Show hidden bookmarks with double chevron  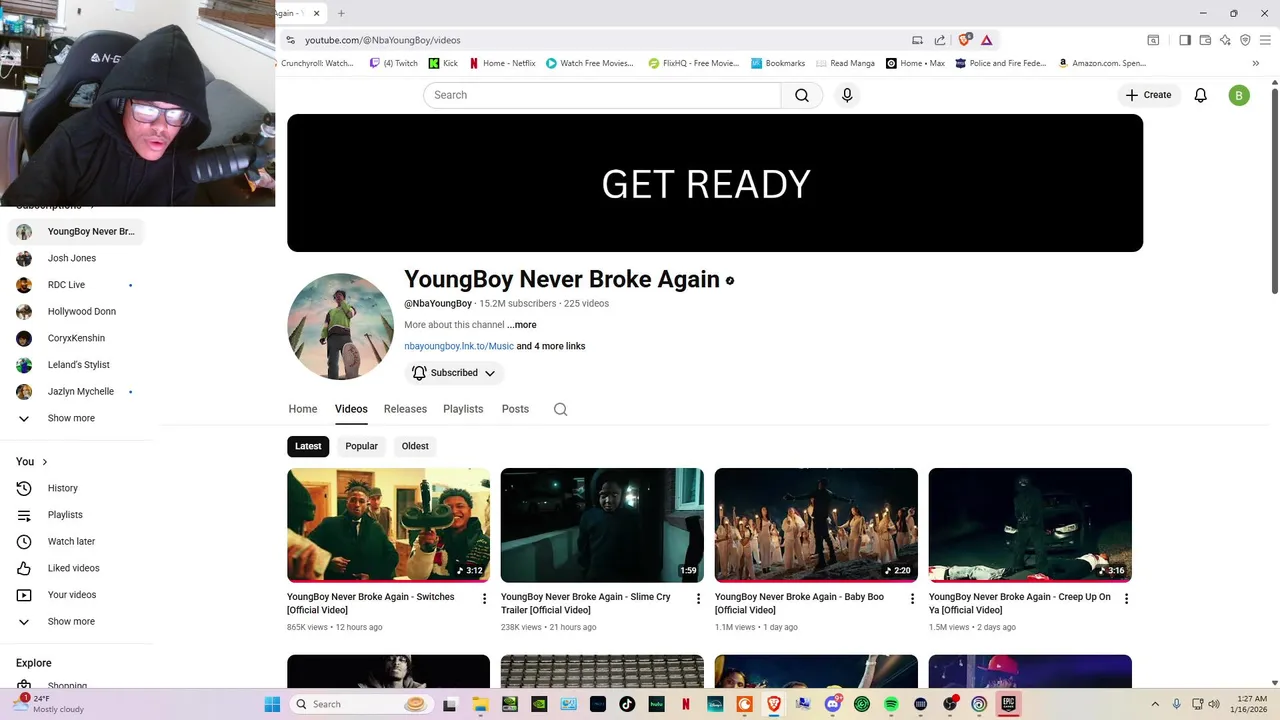coord(1256,63)
